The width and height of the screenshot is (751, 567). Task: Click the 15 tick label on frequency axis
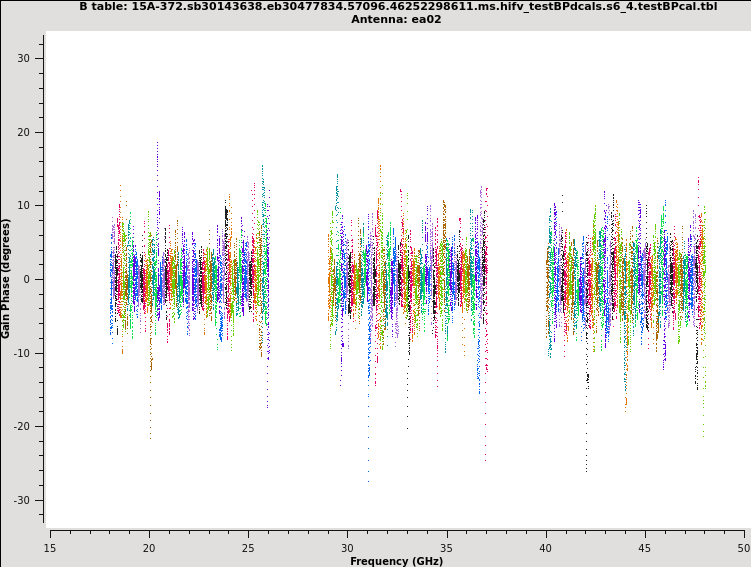50,547
